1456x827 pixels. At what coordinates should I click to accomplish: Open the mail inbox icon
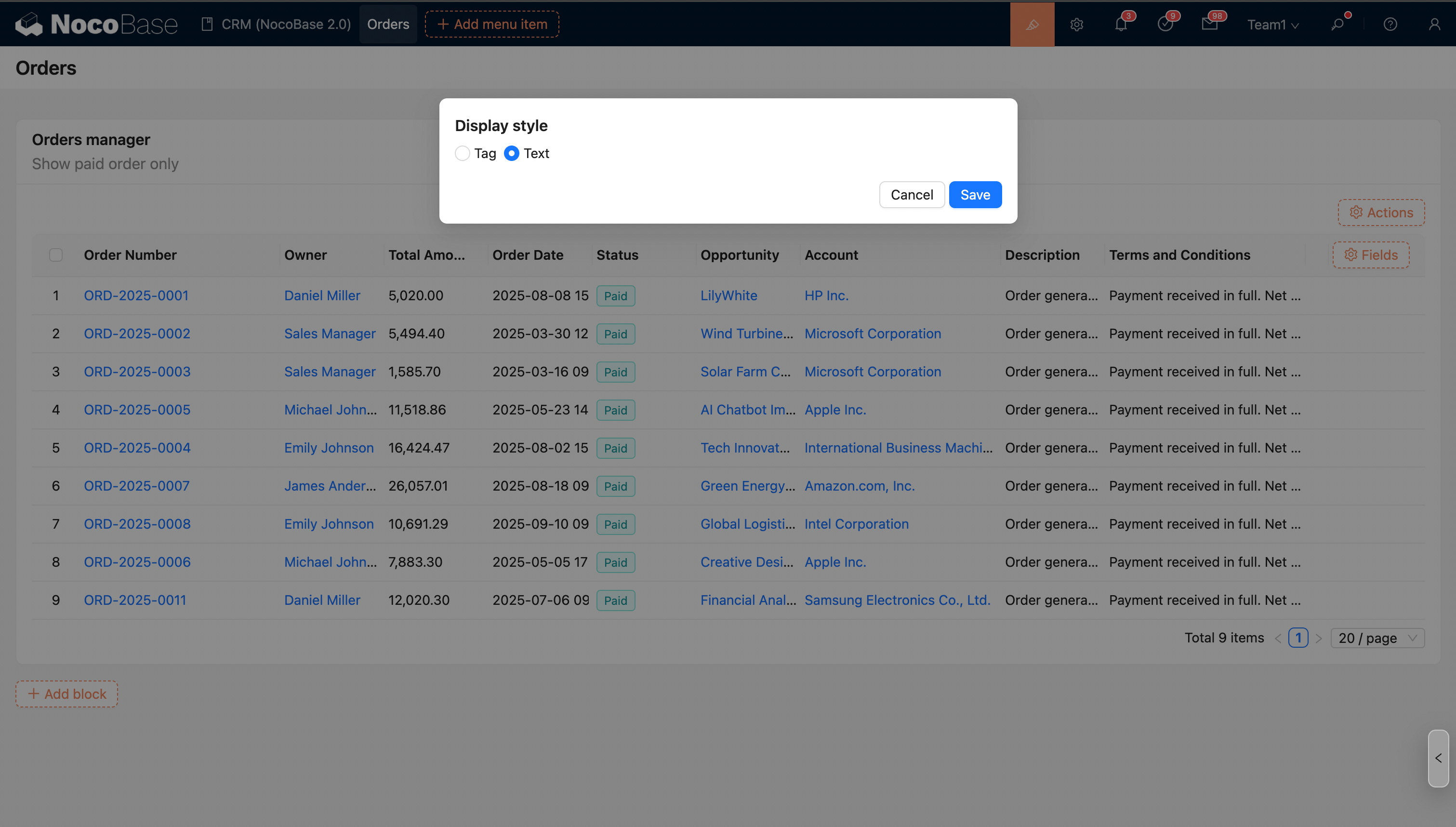(x=1209, y=25)
